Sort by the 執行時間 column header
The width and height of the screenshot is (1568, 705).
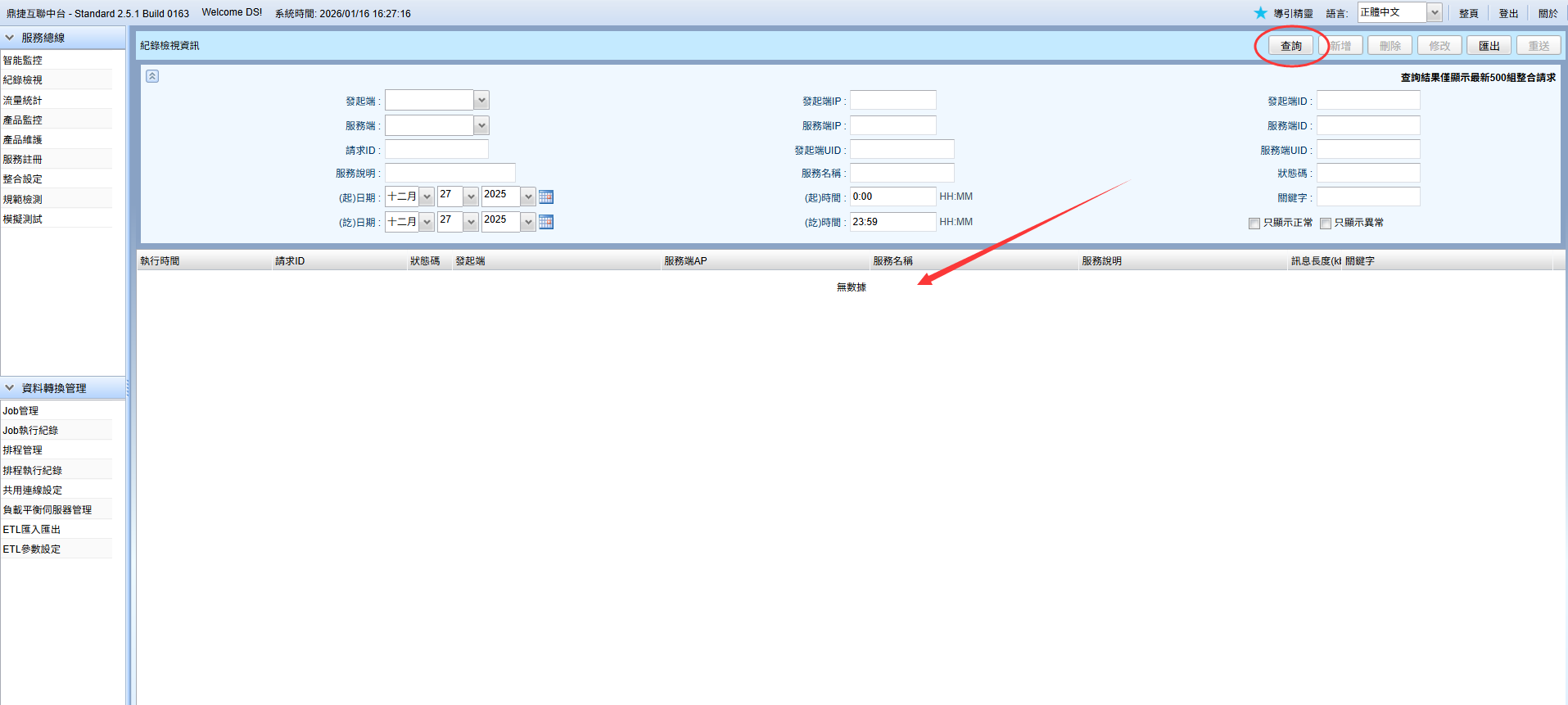point(160,261)
